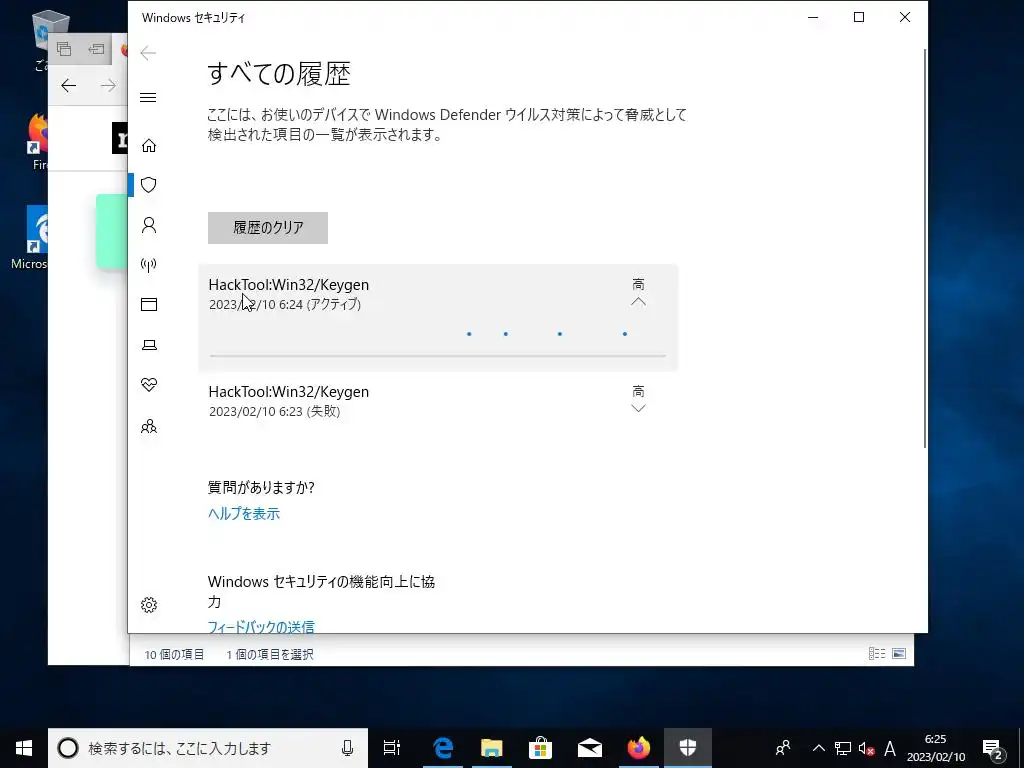Image resolution: width=1024 pixels, height=768 pixels.
Task: Click the 履歴のクリア button
Action: (268, 227)
